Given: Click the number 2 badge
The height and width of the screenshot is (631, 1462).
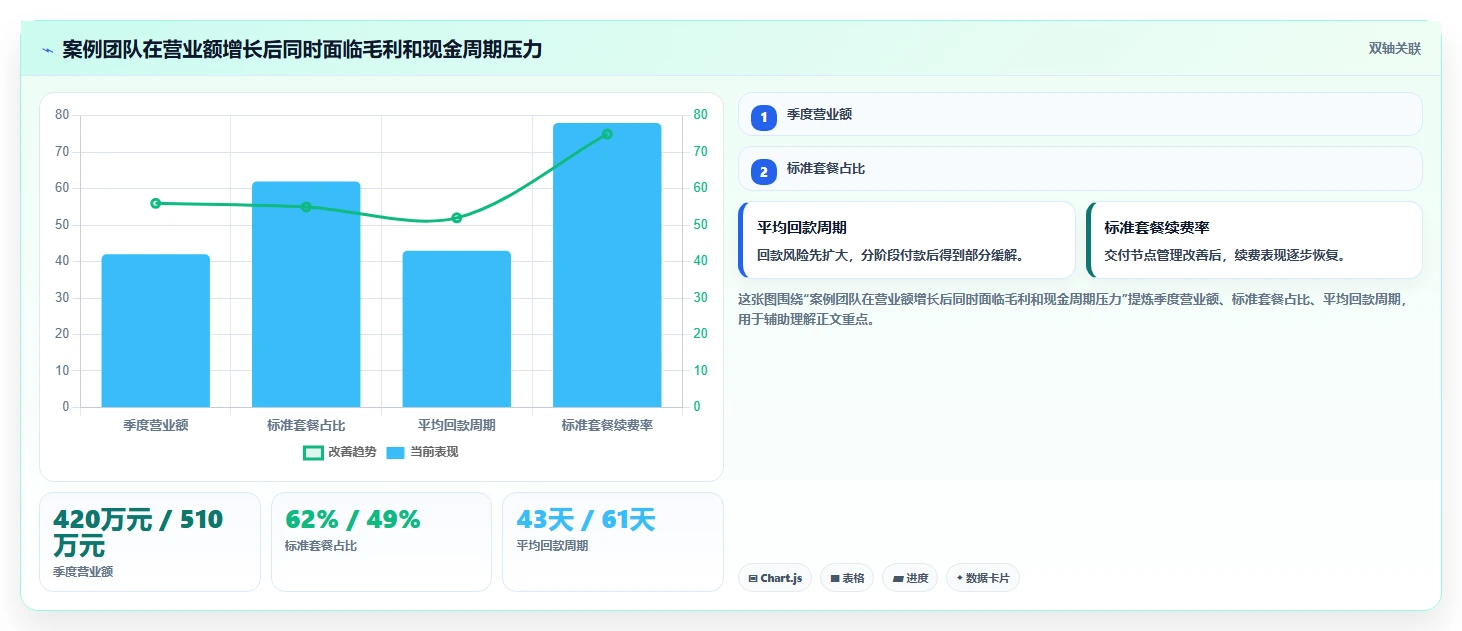Looking at the screenshot, I should [x=764, y=172].
